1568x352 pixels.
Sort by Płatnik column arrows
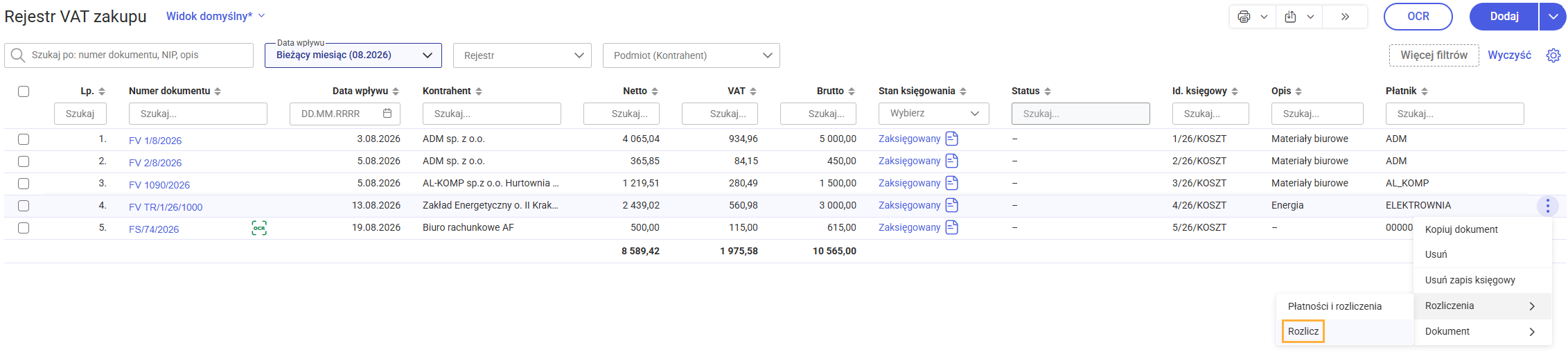pyautogui.click(x=1425, y=91)
